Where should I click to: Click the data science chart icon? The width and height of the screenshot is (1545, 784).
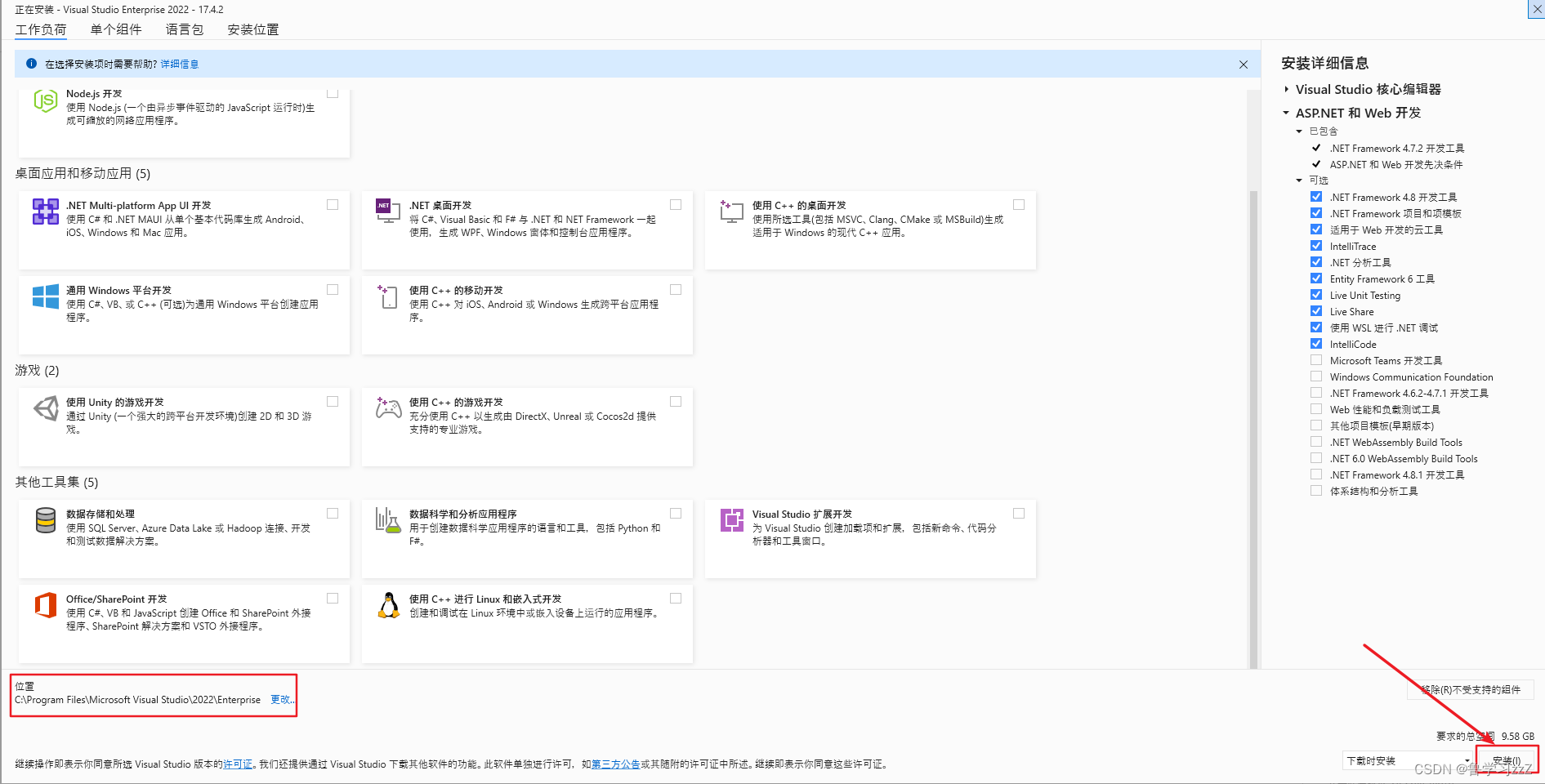coord(388,520)
